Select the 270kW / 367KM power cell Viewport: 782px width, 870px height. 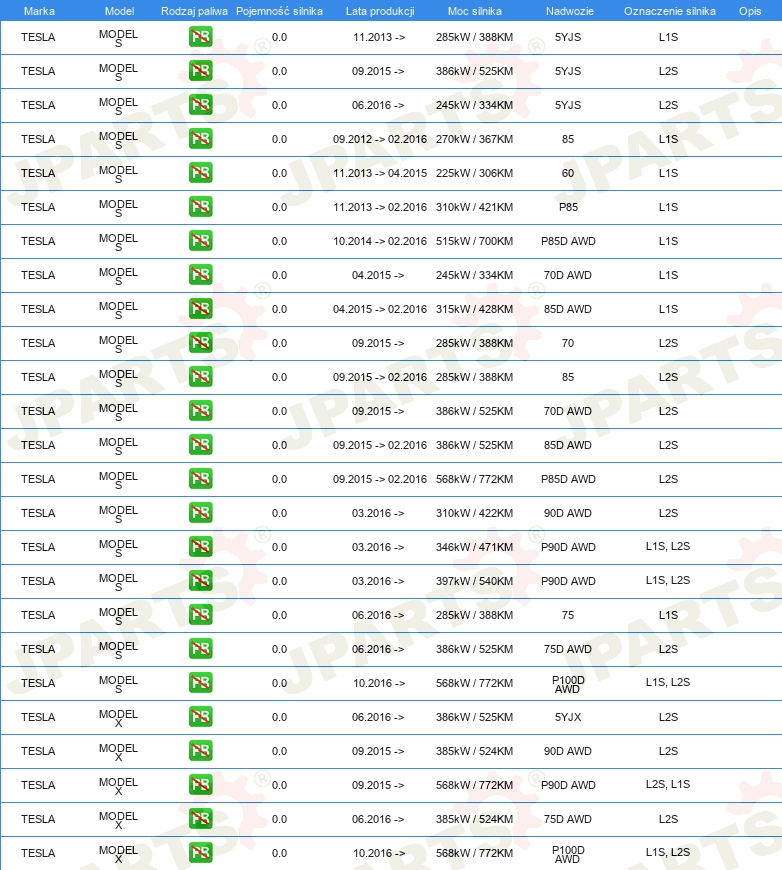point(475,139)
